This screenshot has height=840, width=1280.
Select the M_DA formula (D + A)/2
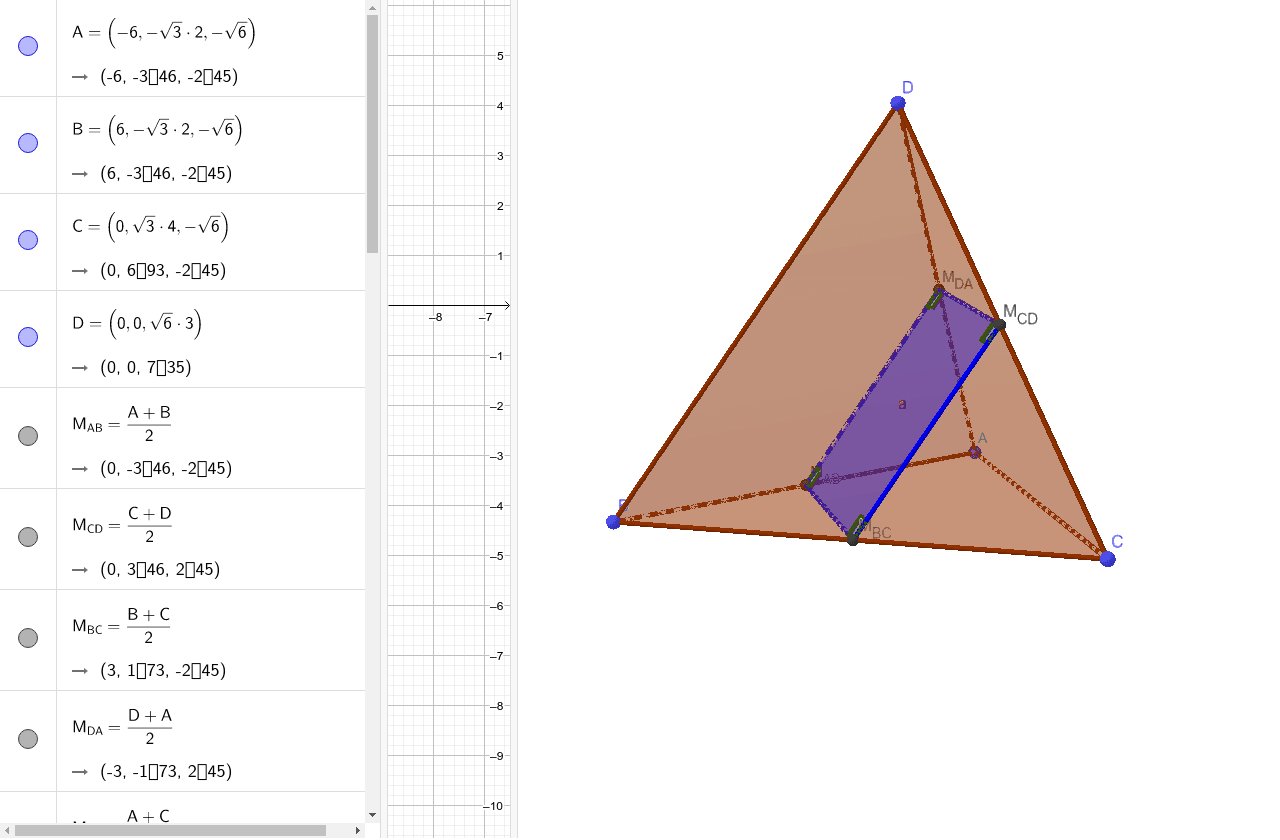[x=122, y=727]
